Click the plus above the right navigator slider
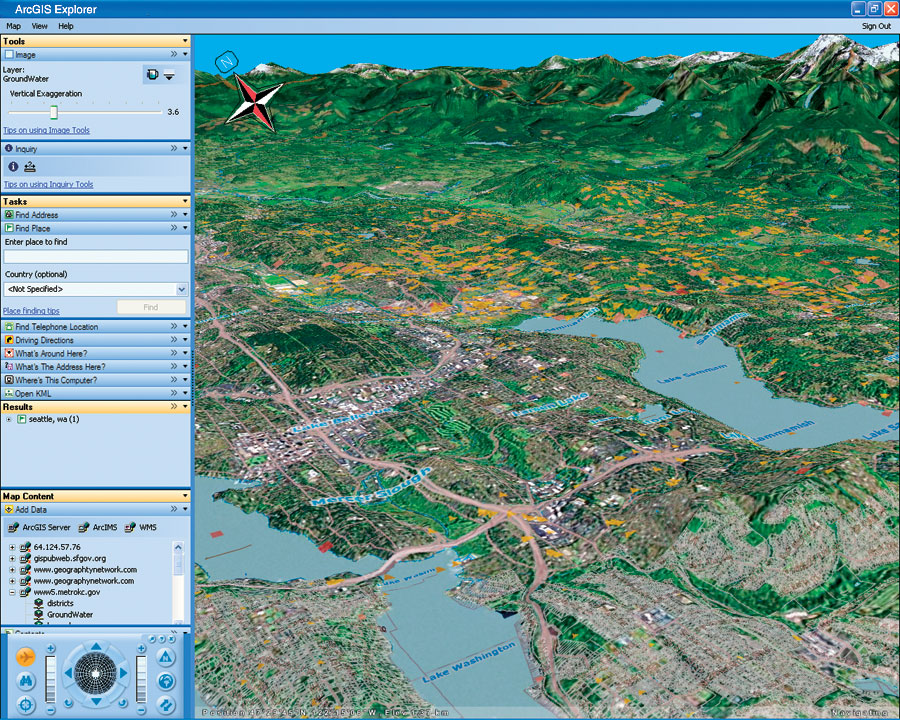Image resolution: width=900 pixels, height=720 pixels. tap(141, 648)
